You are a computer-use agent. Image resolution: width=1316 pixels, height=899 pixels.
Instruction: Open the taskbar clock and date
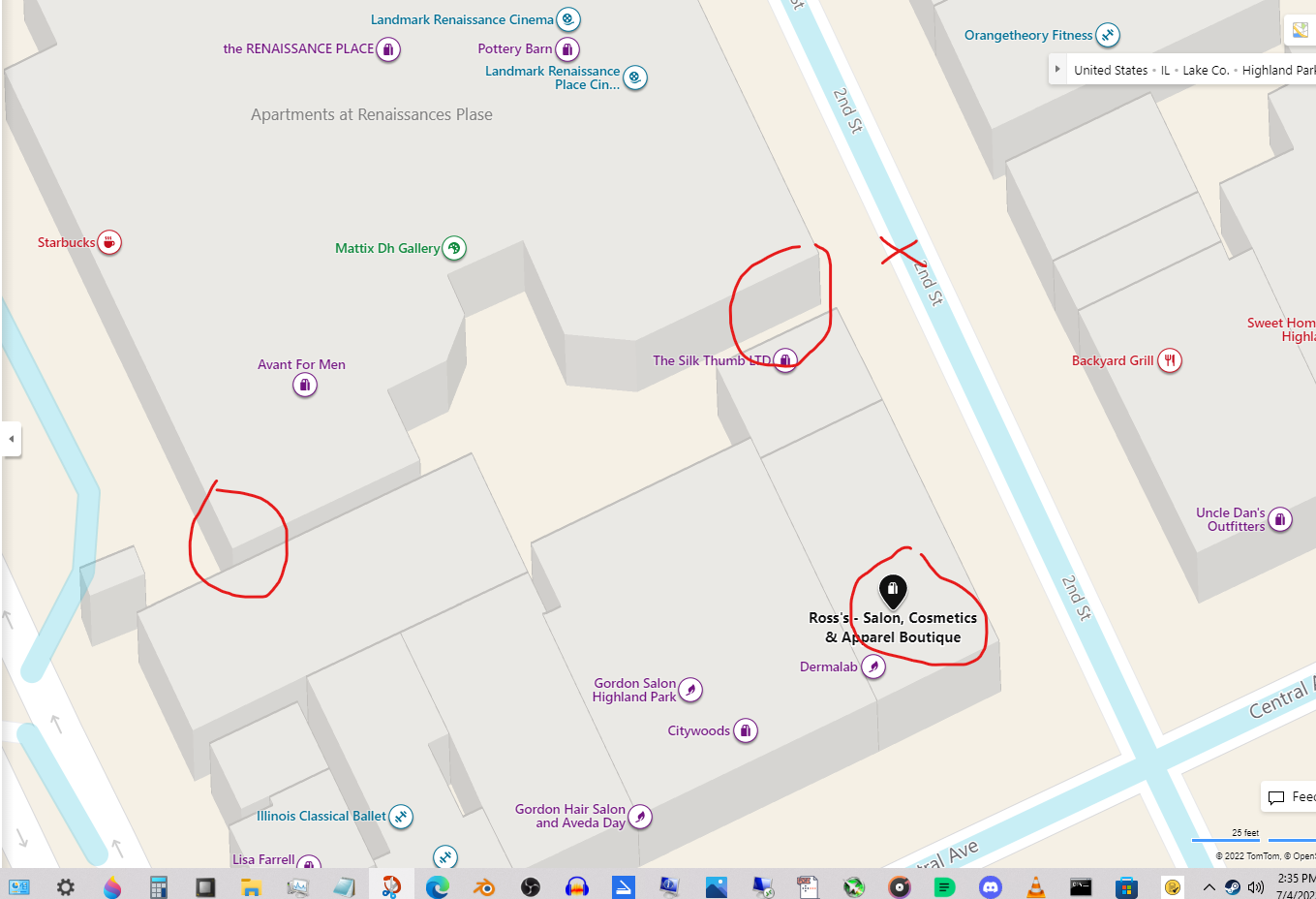coord(1296,886)
